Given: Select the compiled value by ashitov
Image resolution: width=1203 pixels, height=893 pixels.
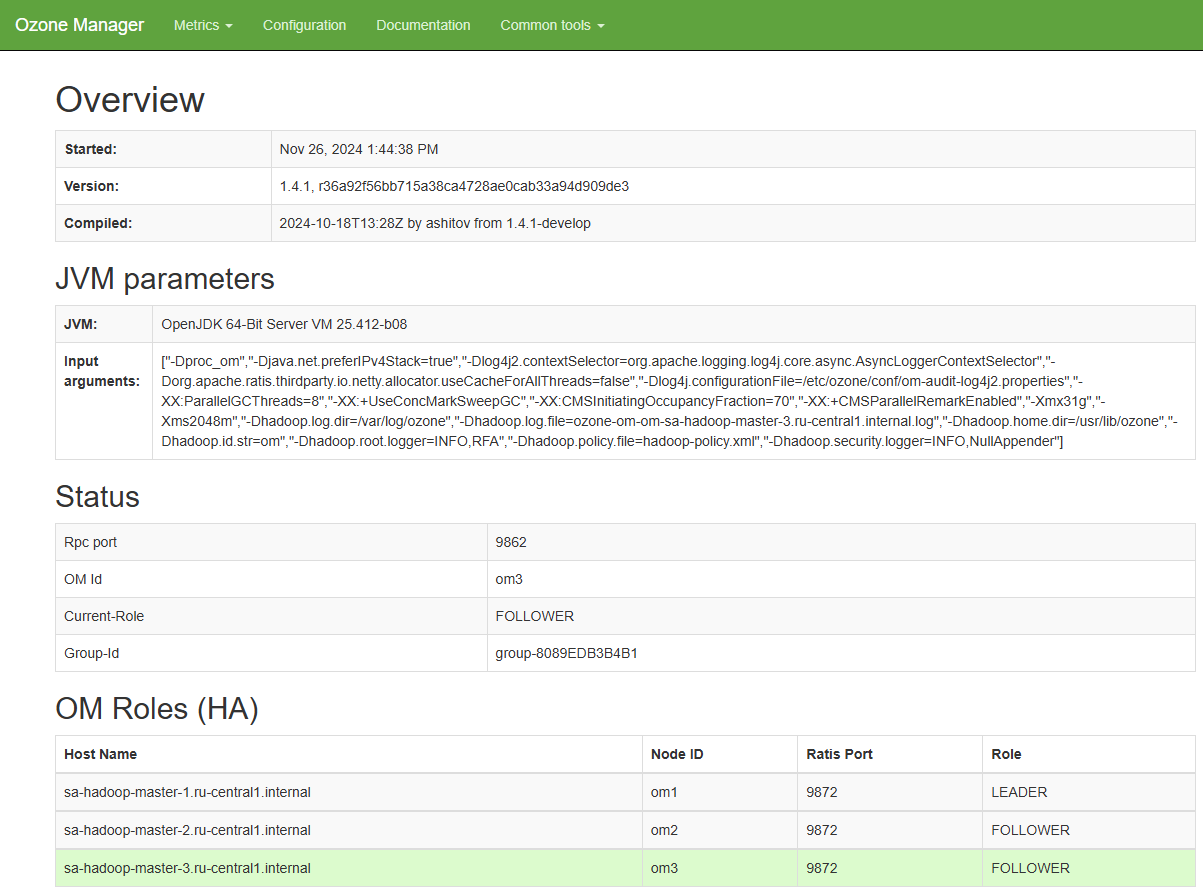Looking at the screenshot, I should 435,223.
